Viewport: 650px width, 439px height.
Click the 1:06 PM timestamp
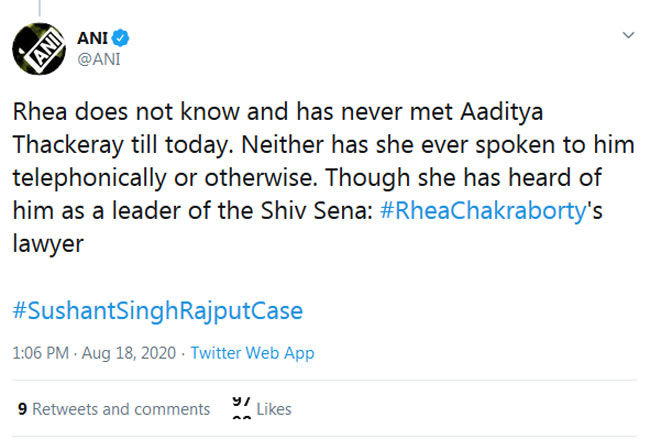[x=41, y=353]
